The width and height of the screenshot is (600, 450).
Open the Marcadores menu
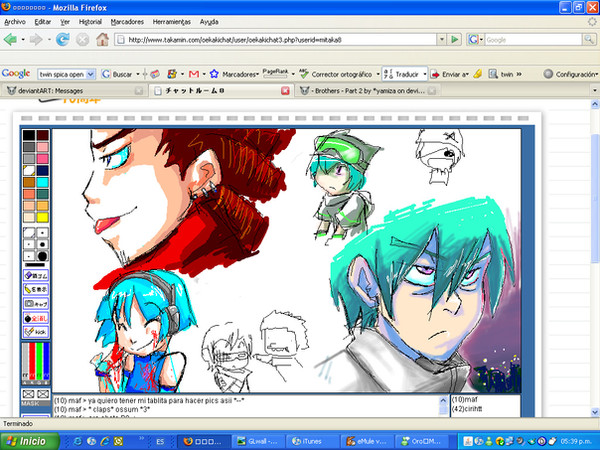pyautogui.click(x=127, y=22)
